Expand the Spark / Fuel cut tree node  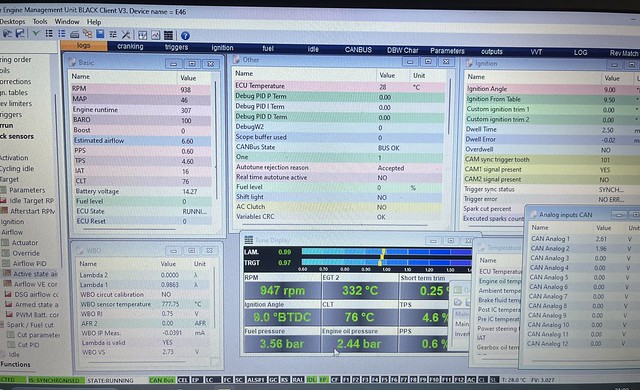(30, 325)
